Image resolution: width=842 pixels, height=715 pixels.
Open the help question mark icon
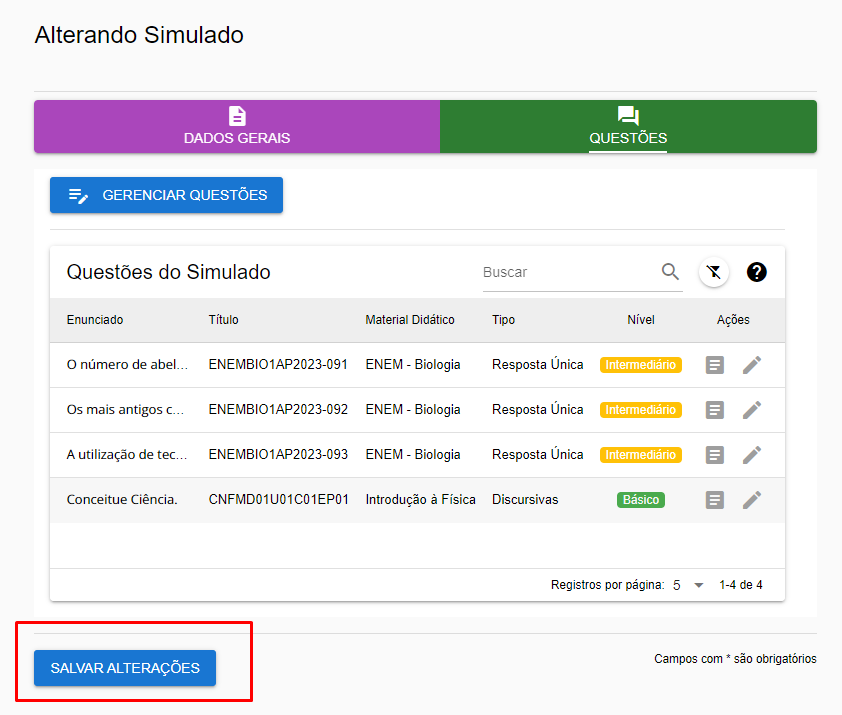(757, 272)
